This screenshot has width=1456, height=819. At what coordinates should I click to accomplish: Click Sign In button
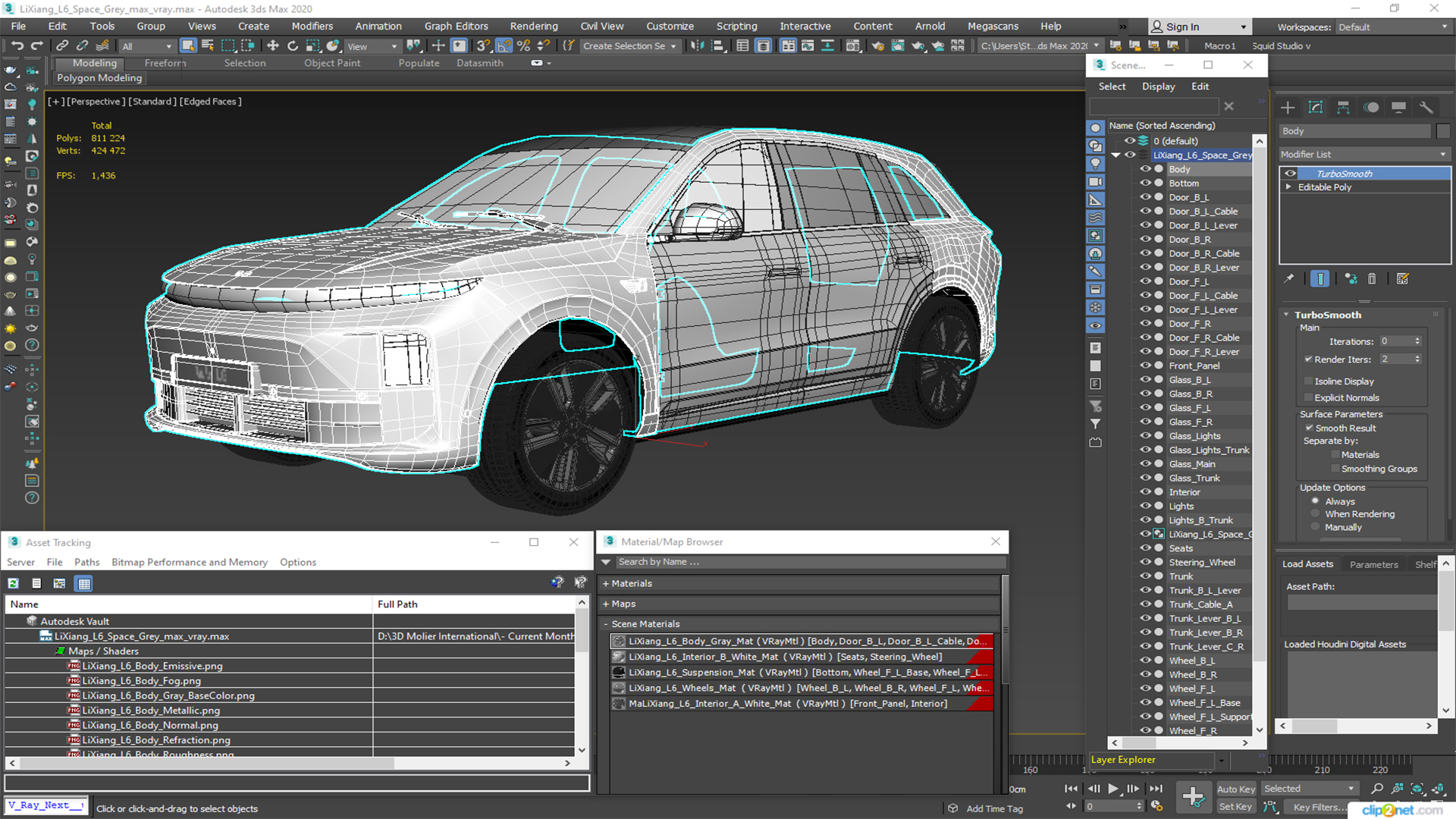click(x=1199, y=27)
